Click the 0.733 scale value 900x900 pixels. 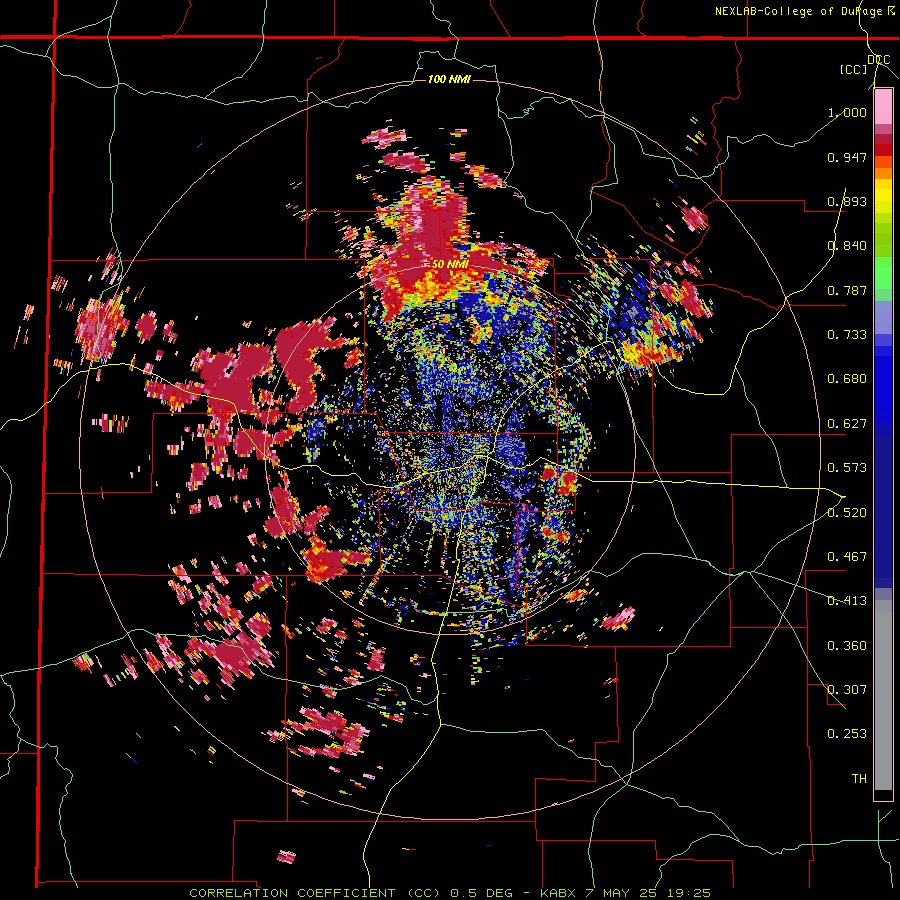coord(847,335)
